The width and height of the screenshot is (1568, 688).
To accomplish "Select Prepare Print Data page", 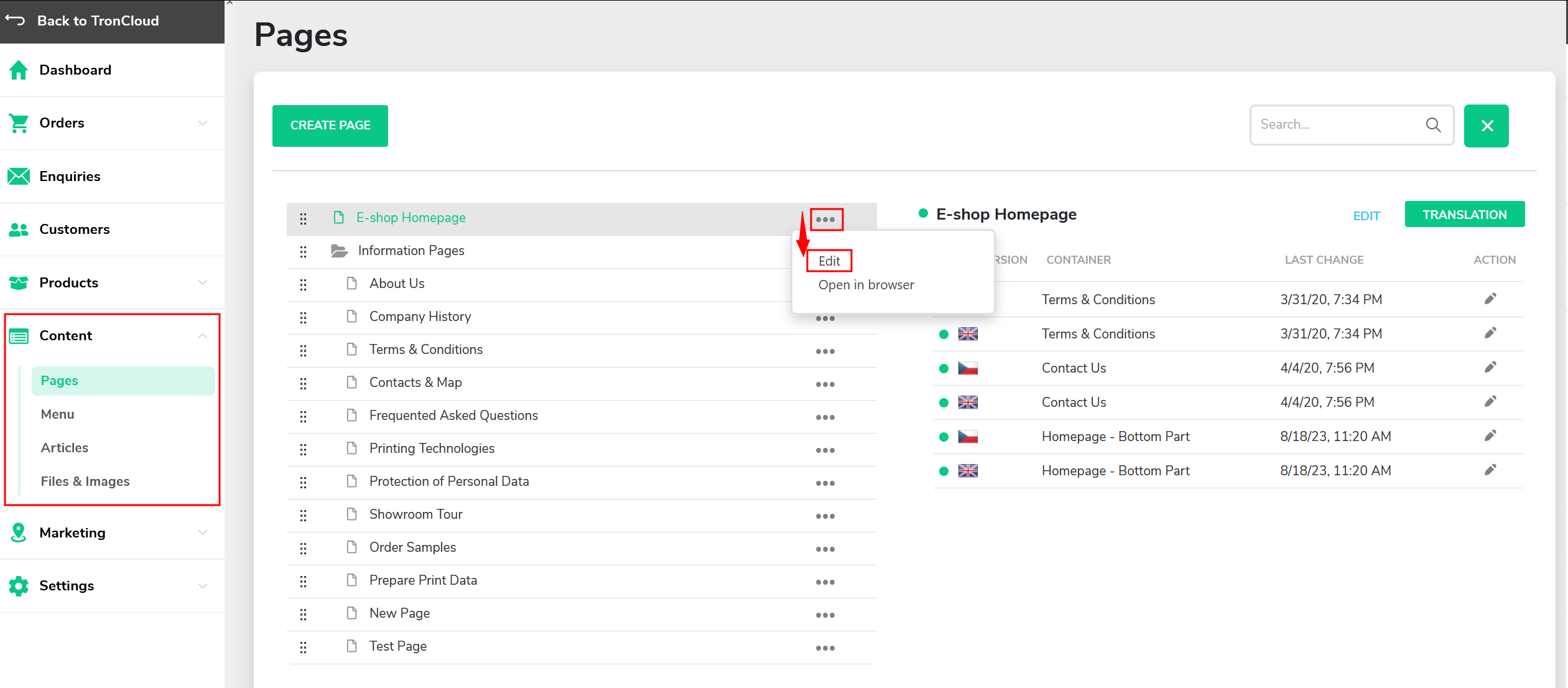I will pos(423,580).
